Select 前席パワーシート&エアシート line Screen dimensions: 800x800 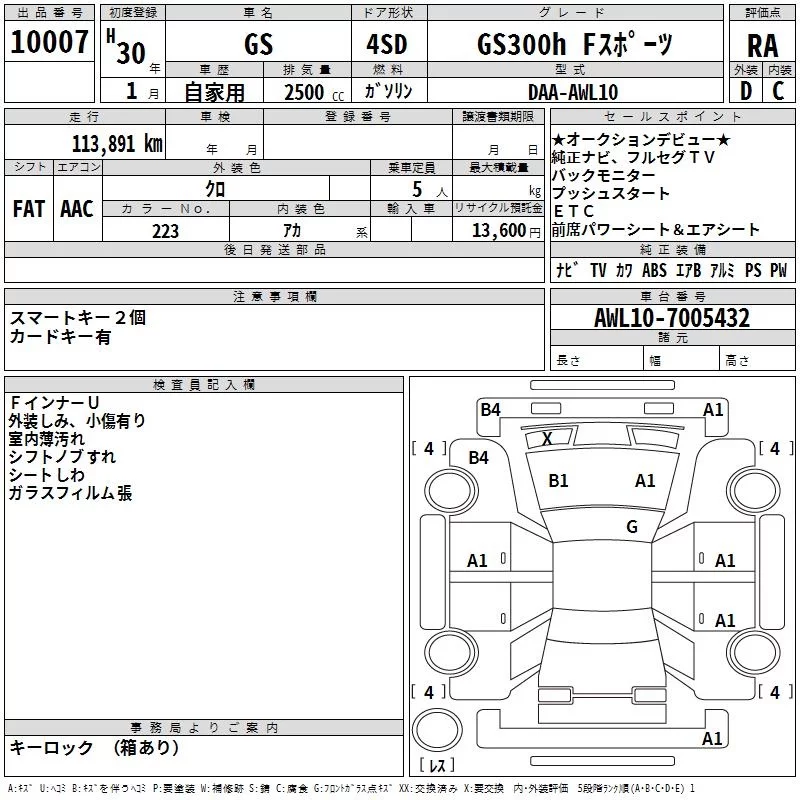coord(656,230)
